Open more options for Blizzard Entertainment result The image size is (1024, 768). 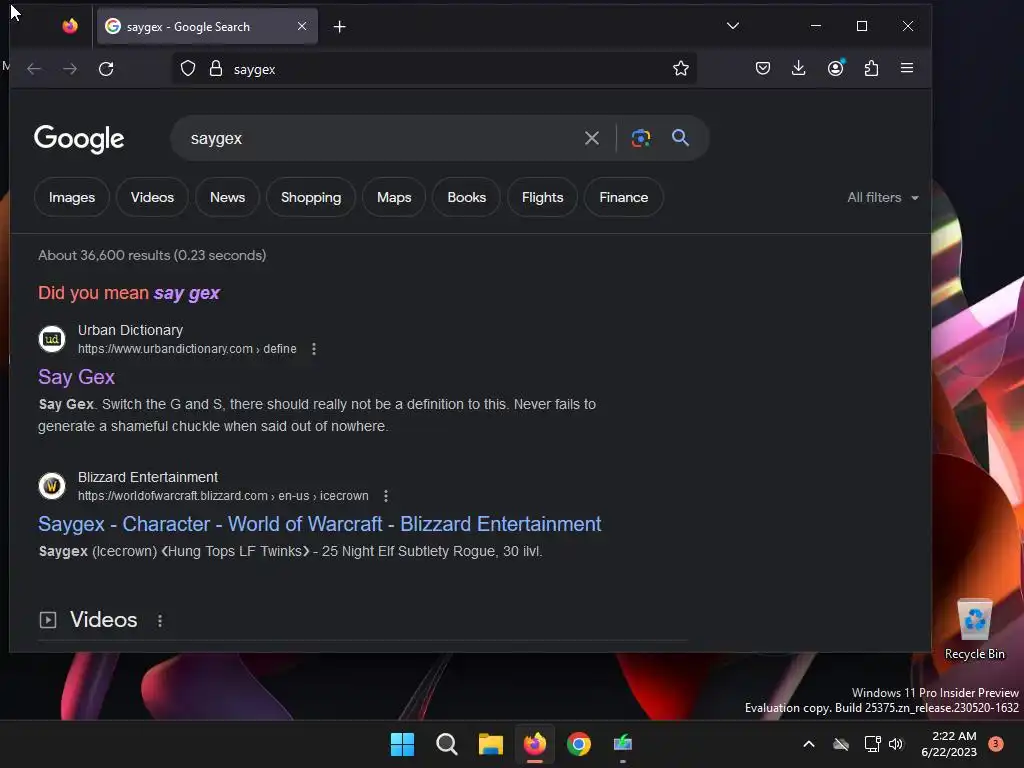click(386, 496)
